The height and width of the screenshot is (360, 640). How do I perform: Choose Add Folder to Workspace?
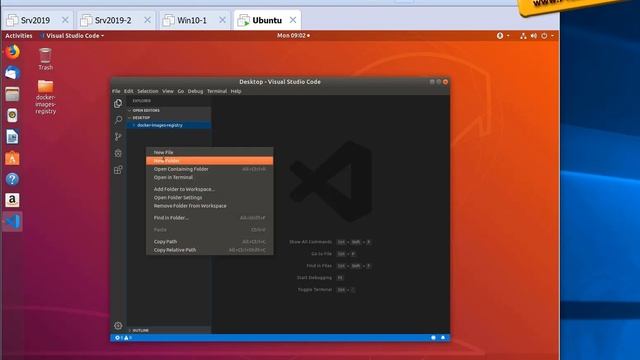209,189
